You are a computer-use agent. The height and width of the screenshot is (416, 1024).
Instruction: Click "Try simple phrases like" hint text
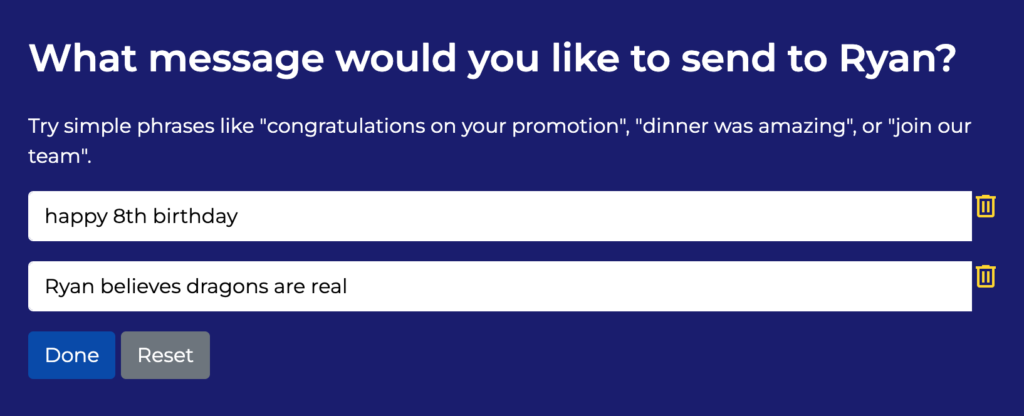point(140,127)
